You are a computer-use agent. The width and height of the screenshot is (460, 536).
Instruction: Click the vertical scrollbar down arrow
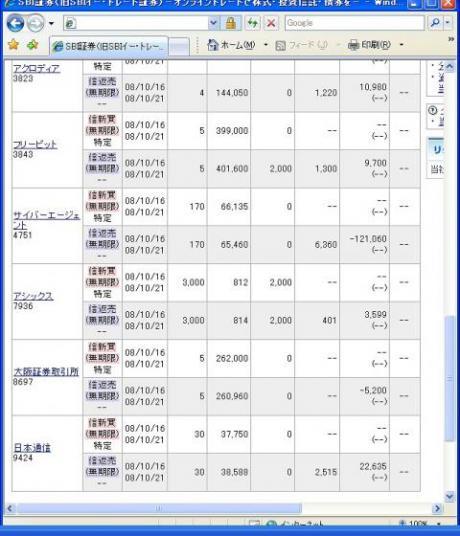(450, 496)
